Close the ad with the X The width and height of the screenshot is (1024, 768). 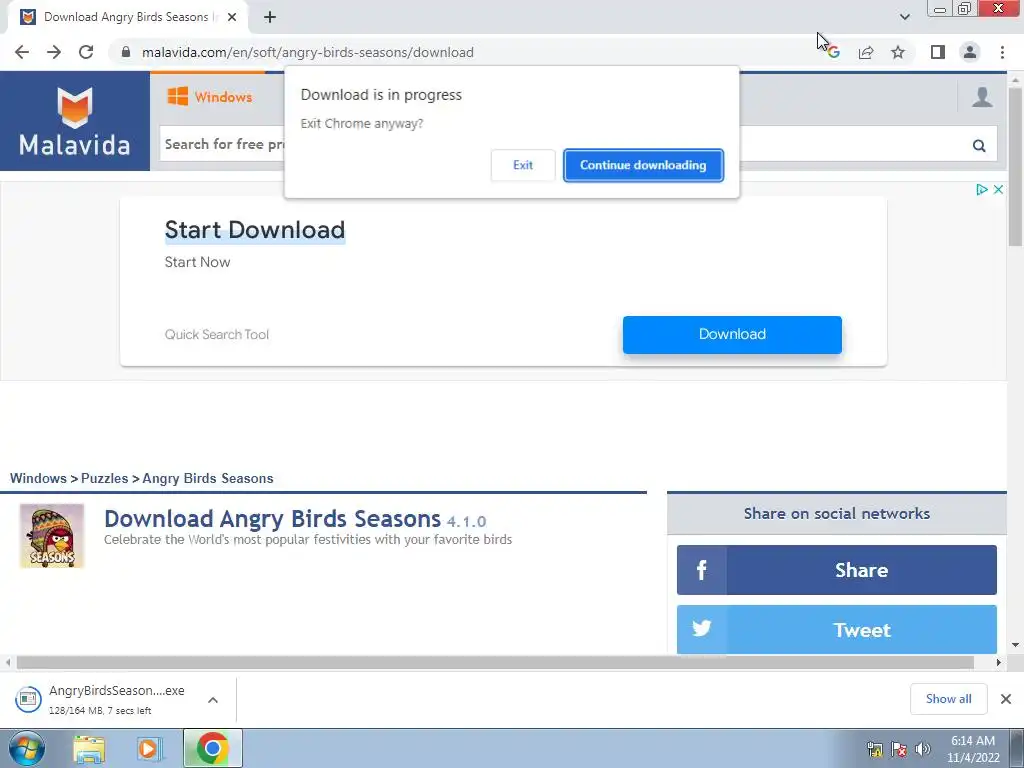coord(999,189)
